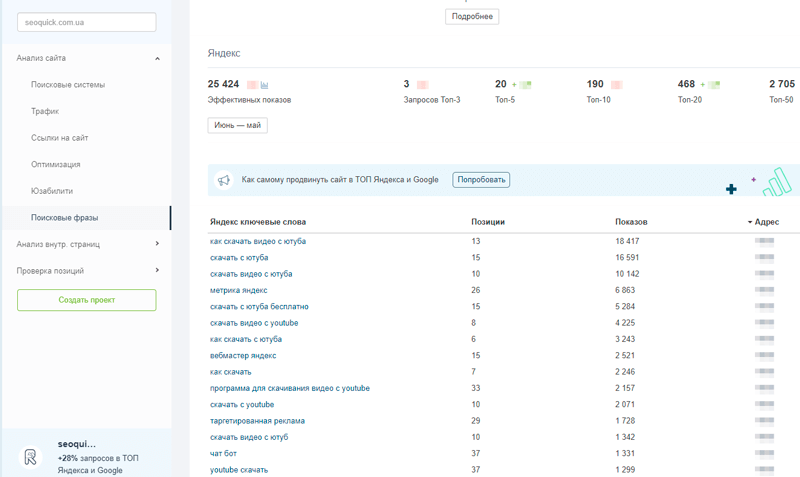Sort the table by the Адрес column
This screenshot has width=800, height=477.
[763, 222]
